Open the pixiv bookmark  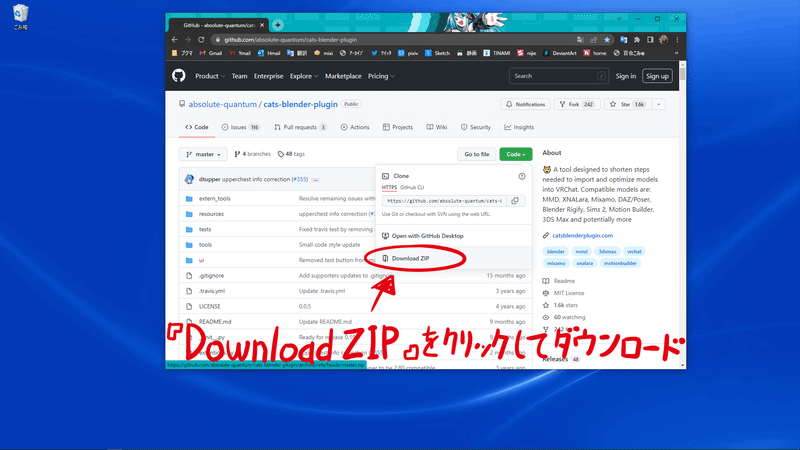(408, 53)
